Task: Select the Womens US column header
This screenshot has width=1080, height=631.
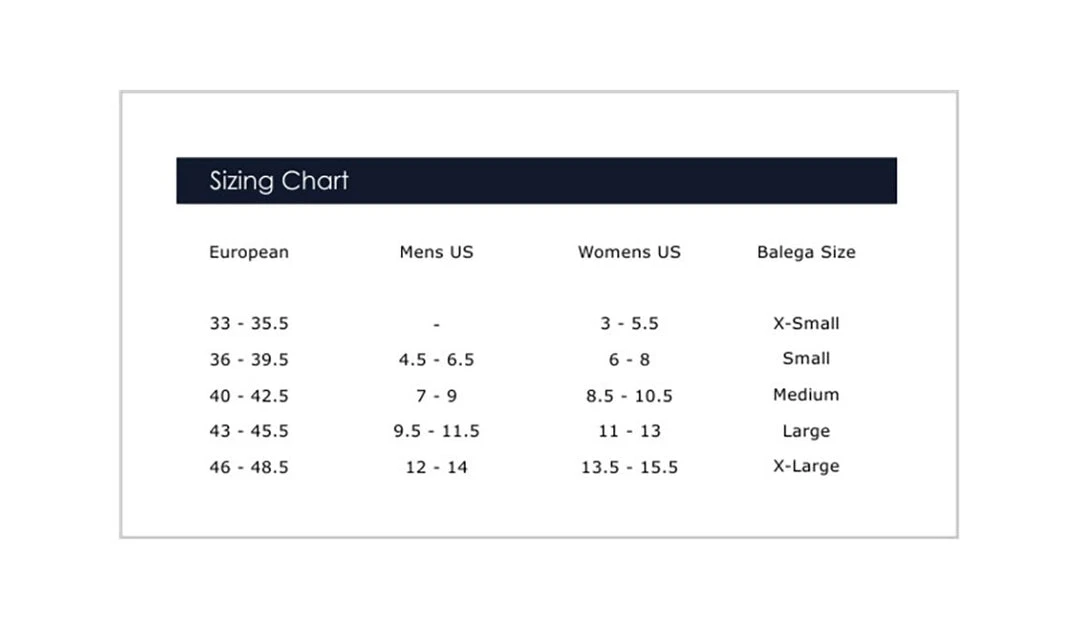Action: [629, 253]
